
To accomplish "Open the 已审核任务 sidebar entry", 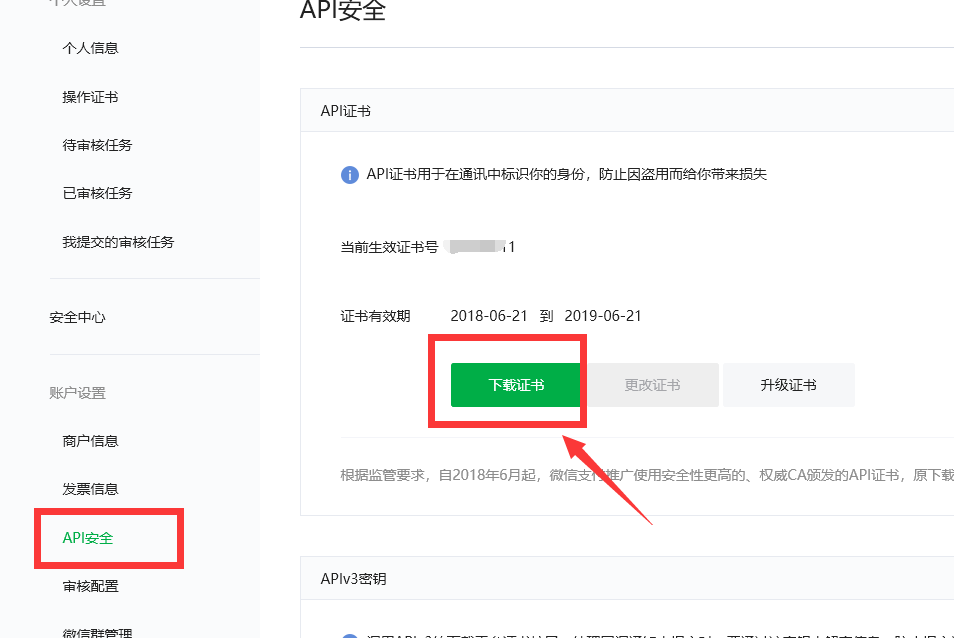I will click(97, 193).
